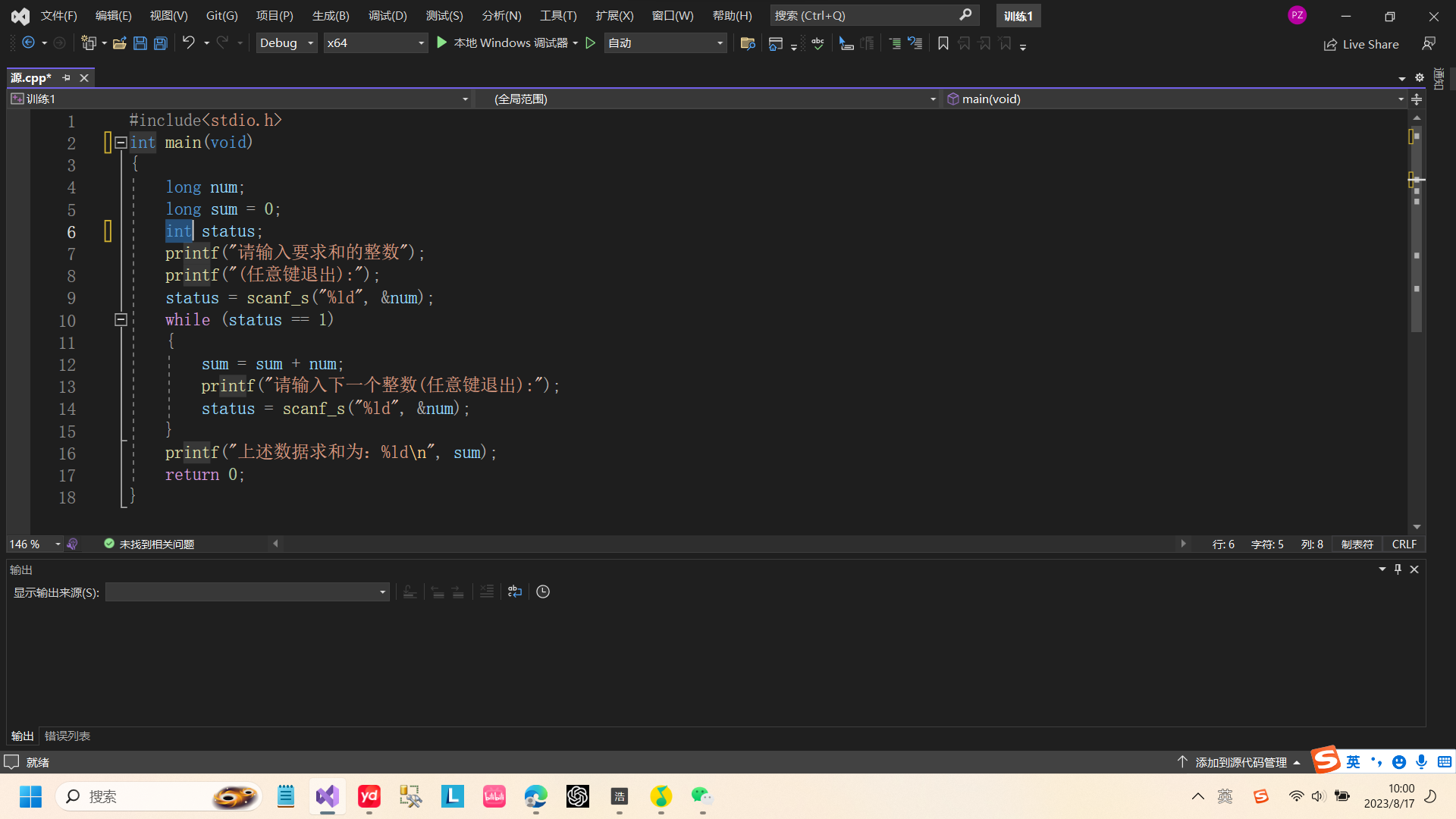Pin the Output window
Viewport: 1456px width, 819px height.
click(x=1396, y=569)
